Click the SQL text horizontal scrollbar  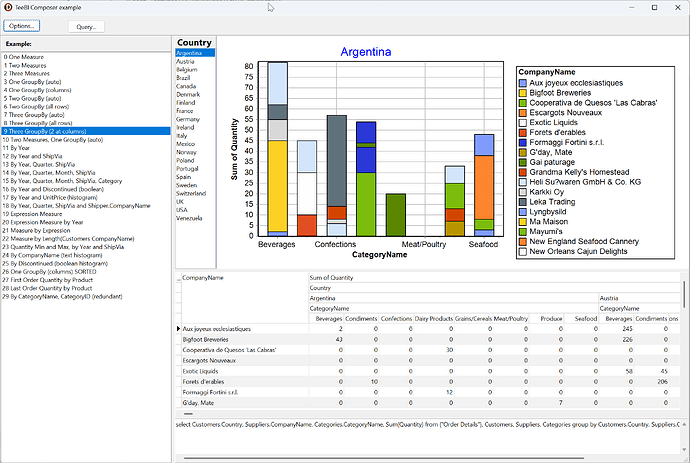pyautogui.click(x=384, y=458)
